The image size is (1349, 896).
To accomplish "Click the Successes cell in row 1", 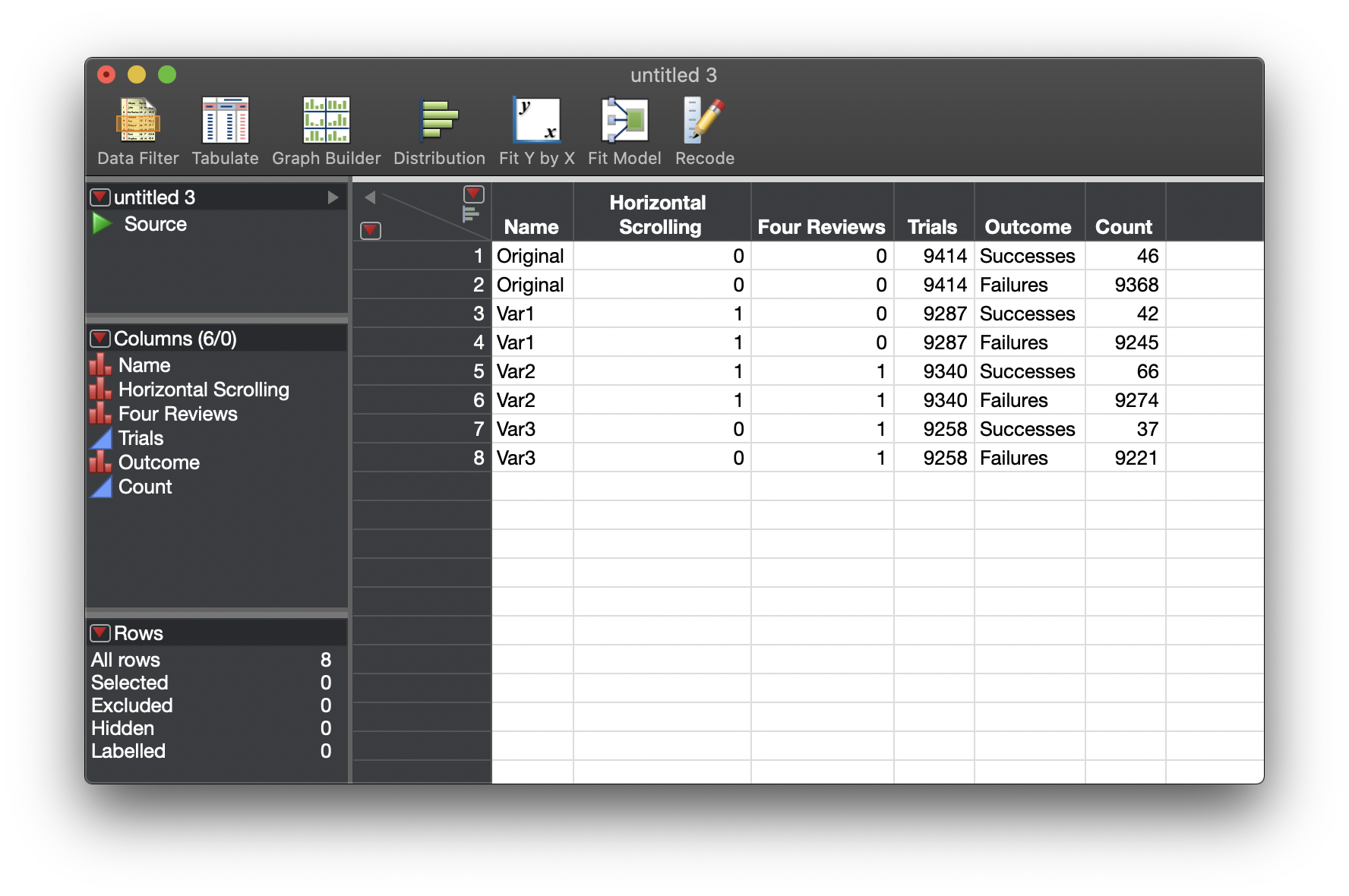I will (1029, 256).
